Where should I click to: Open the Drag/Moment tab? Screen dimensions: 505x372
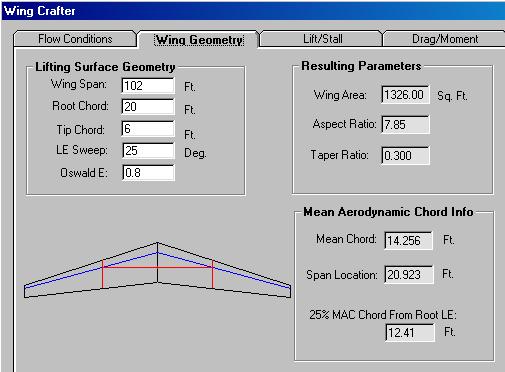pyautogui.click(x=445, y=39)
